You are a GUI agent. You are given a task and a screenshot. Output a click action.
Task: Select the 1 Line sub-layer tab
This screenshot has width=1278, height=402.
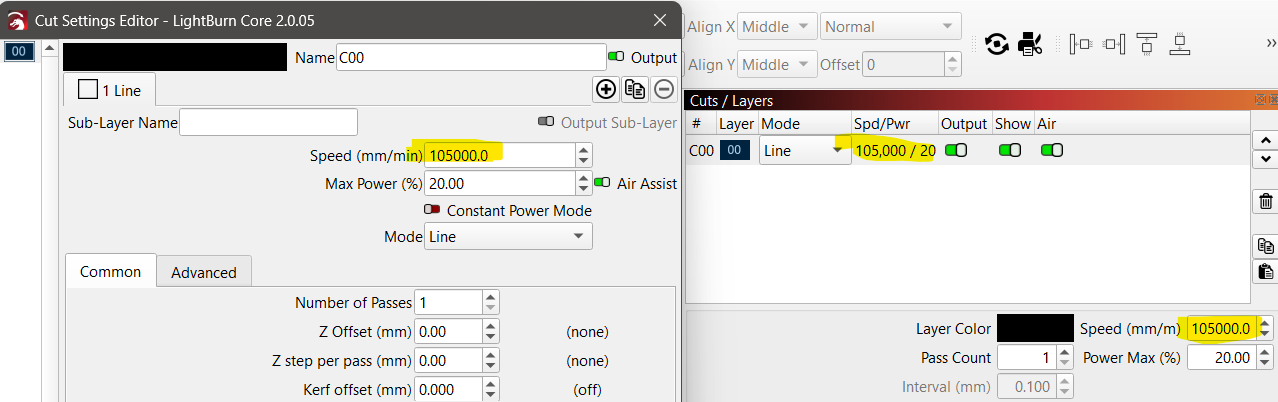coord(110,90)
